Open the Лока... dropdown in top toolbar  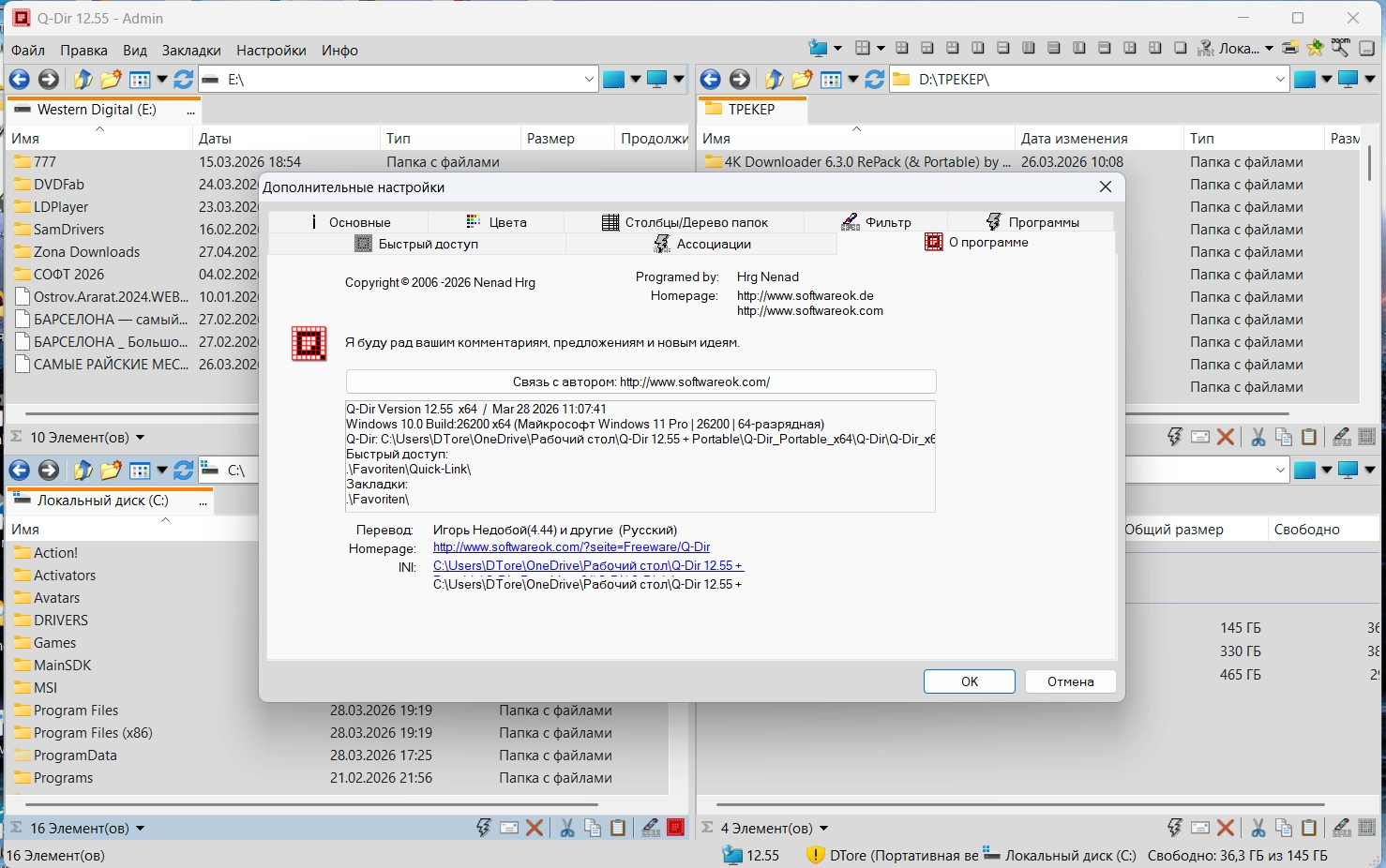pyautogui.click(x=1269, y=49)
